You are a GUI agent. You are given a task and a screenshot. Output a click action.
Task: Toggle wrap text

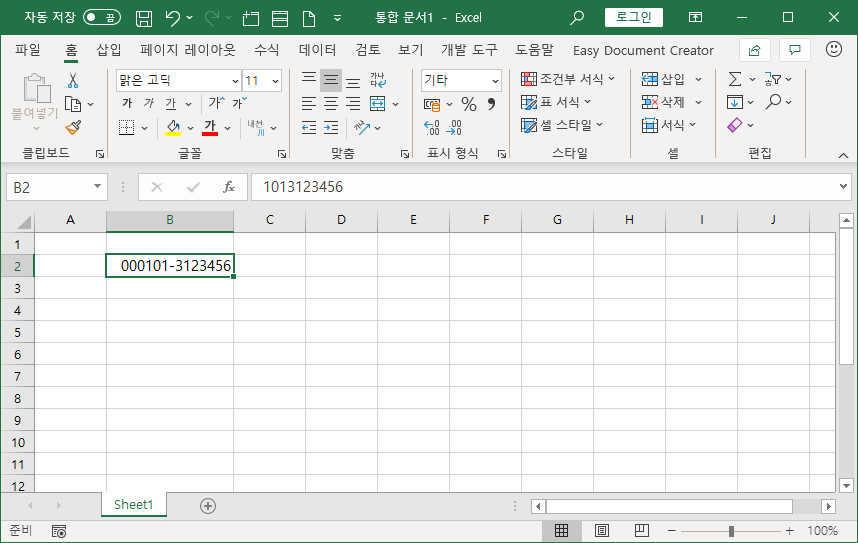tap(378, 80)
